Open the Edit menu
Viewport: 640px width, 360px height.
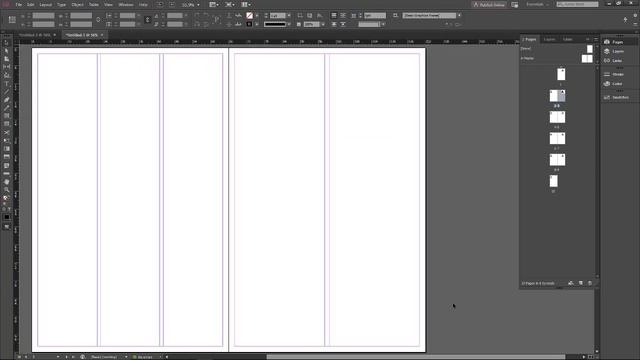tap(30, 5)
